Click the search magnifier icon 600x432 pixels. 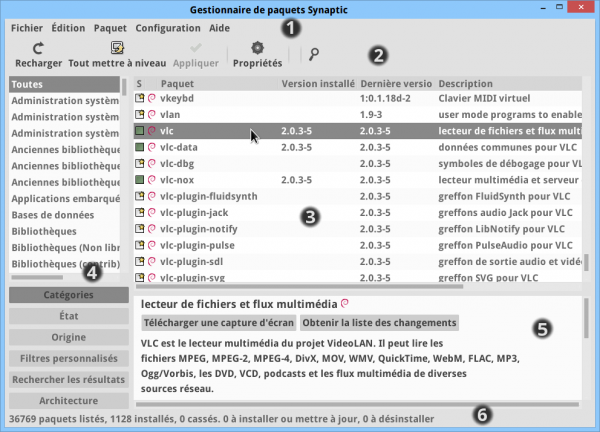314,55
